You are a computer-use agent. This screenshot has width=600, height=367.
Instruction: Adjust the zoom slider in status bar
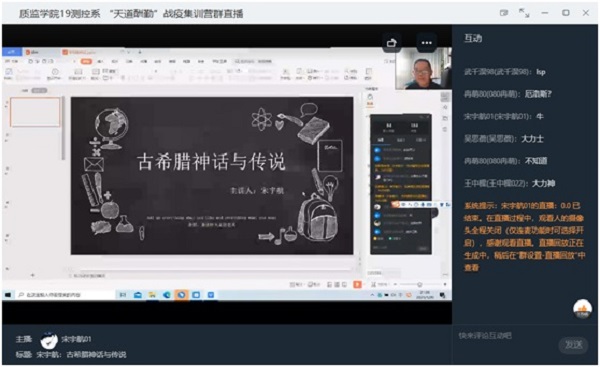coord(419,284)
